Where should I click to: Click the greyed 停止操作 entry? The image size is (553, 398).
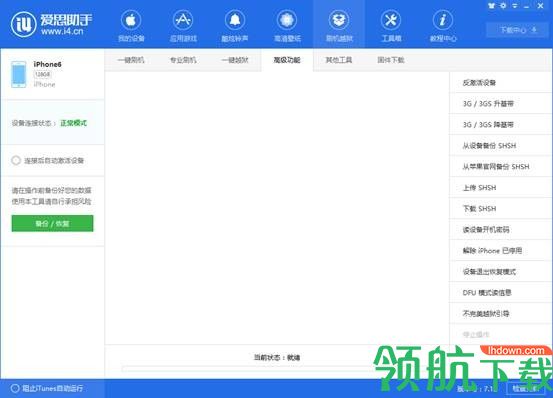pos(501,334)
